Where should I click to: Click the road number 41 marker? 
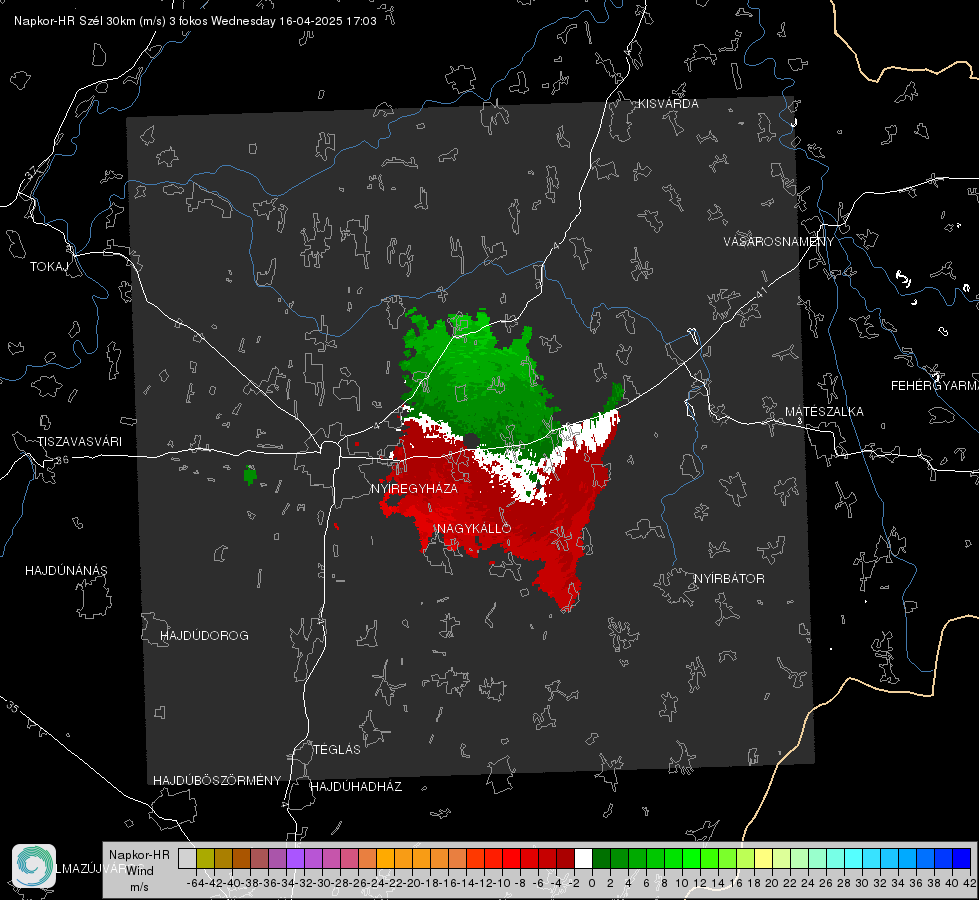pyautogui.click(x=760, y=291)
